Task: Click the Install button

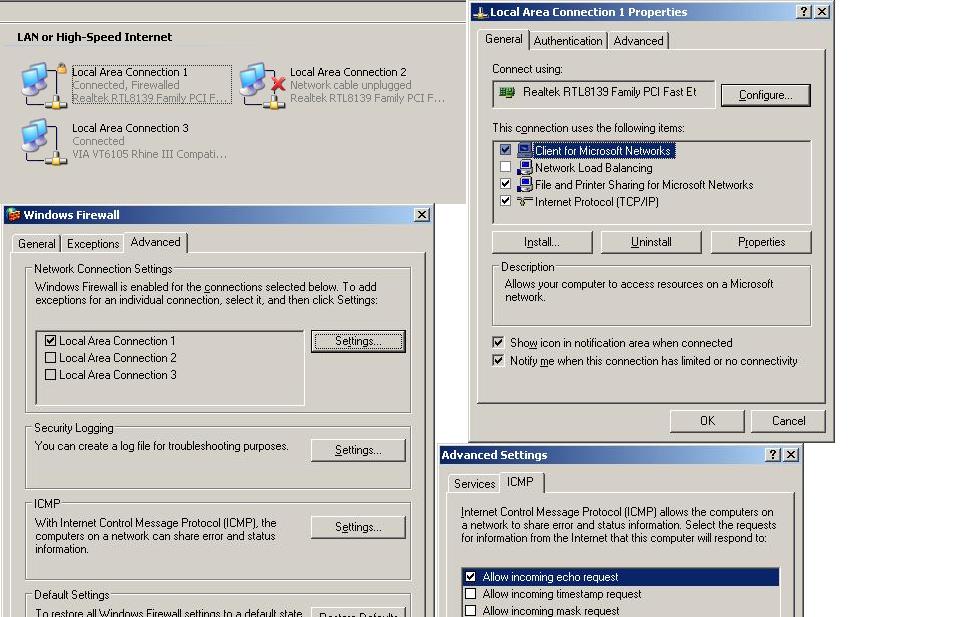Action: (541, 242)
